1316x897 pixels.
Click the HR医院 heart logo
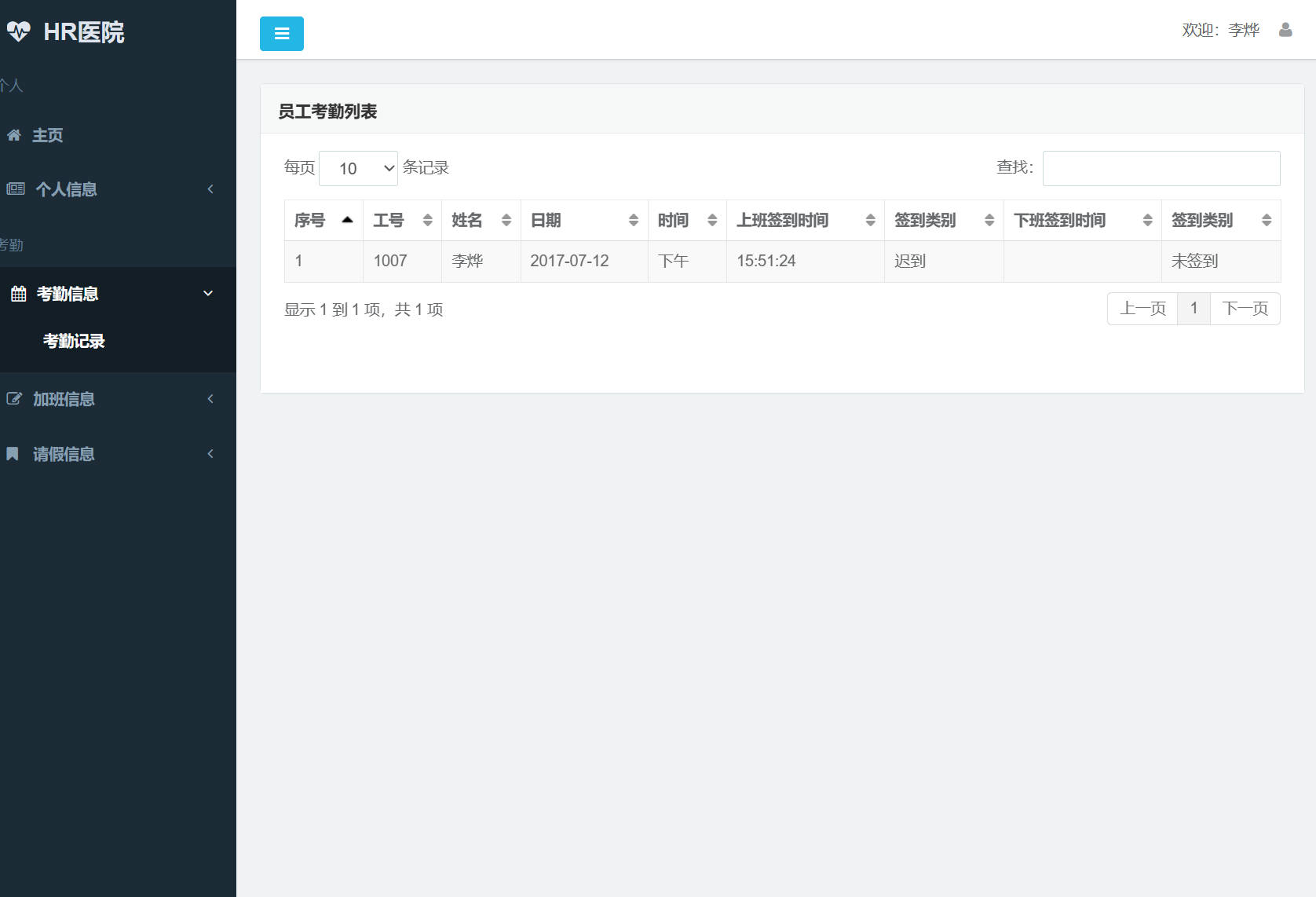coord(19,31)
